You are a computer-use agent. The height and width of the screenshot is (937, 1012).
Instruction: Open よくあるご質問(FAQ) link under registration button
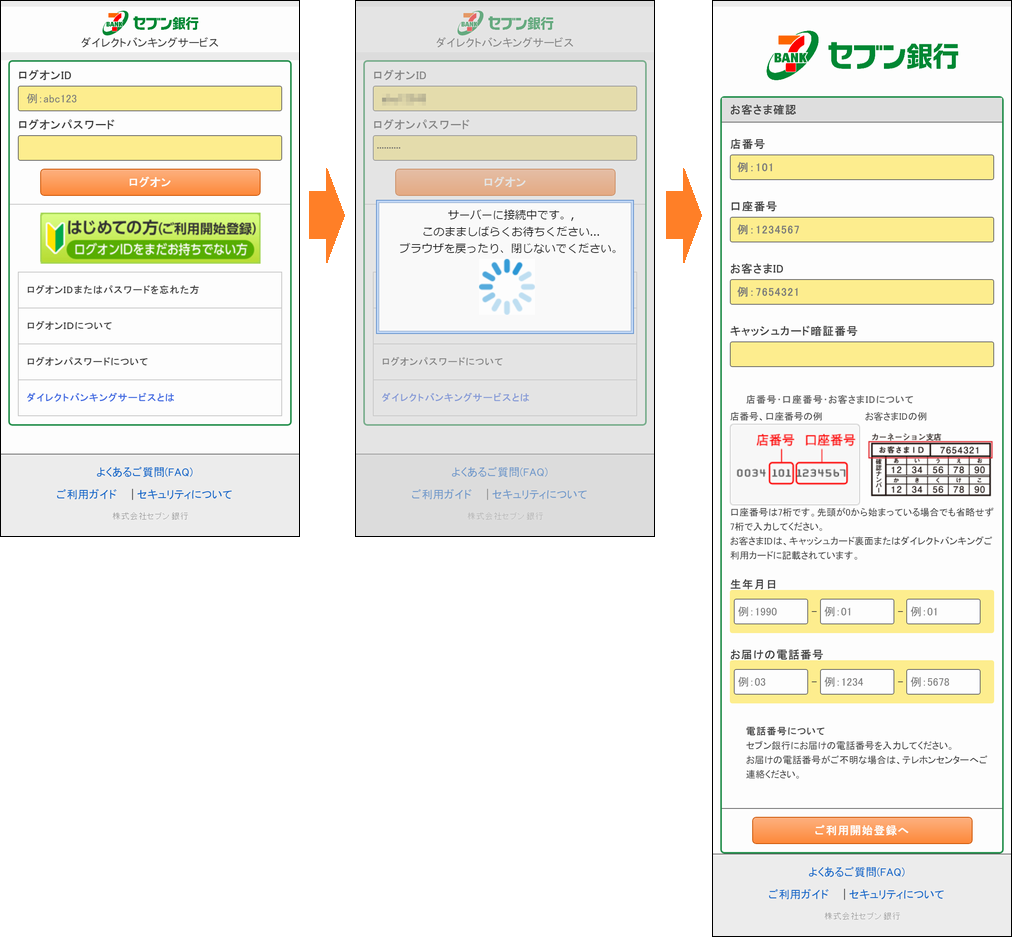[x=856, y=872]
